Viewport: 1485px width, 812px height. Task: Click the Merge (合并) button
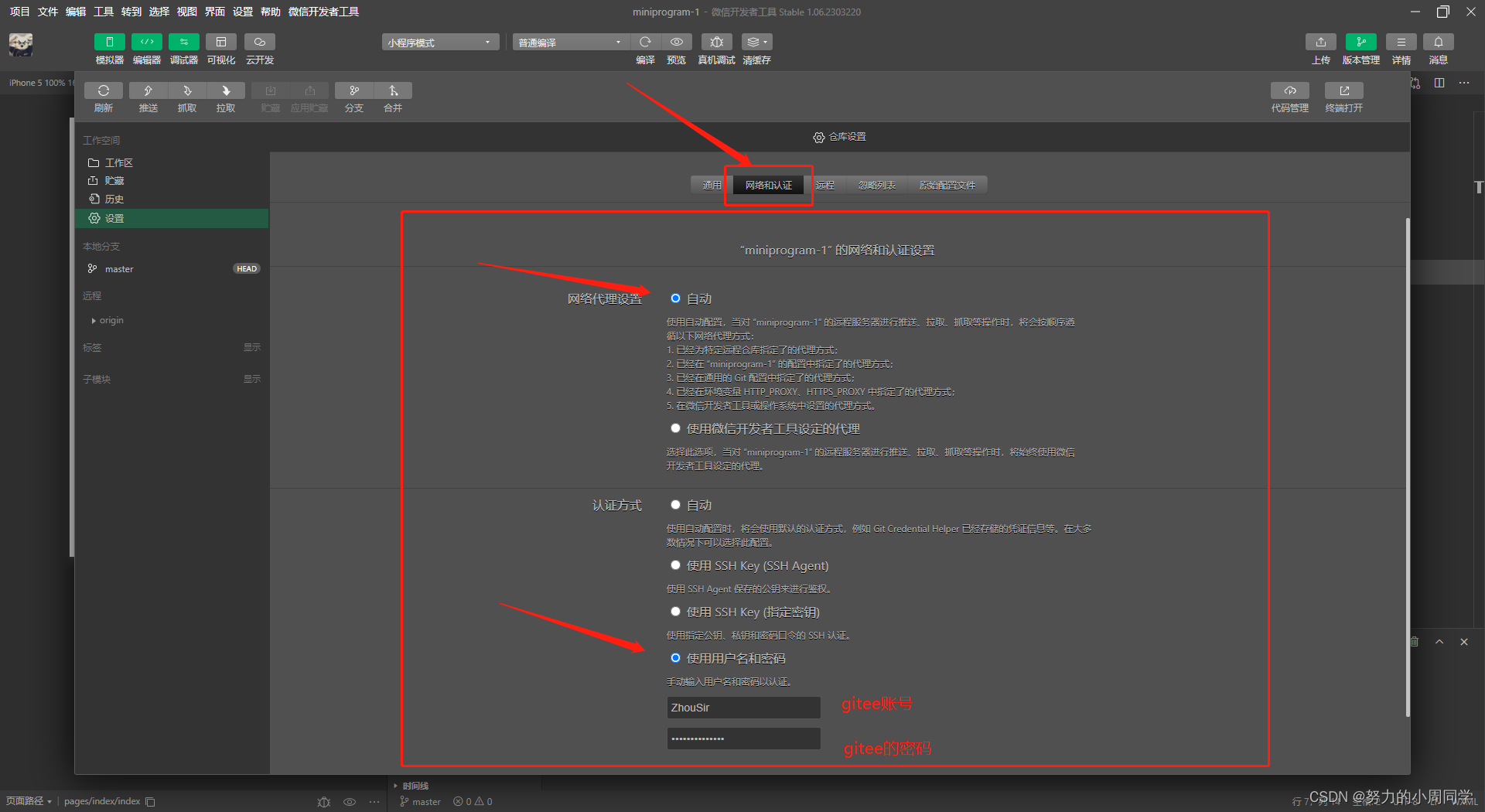(393, 90)
